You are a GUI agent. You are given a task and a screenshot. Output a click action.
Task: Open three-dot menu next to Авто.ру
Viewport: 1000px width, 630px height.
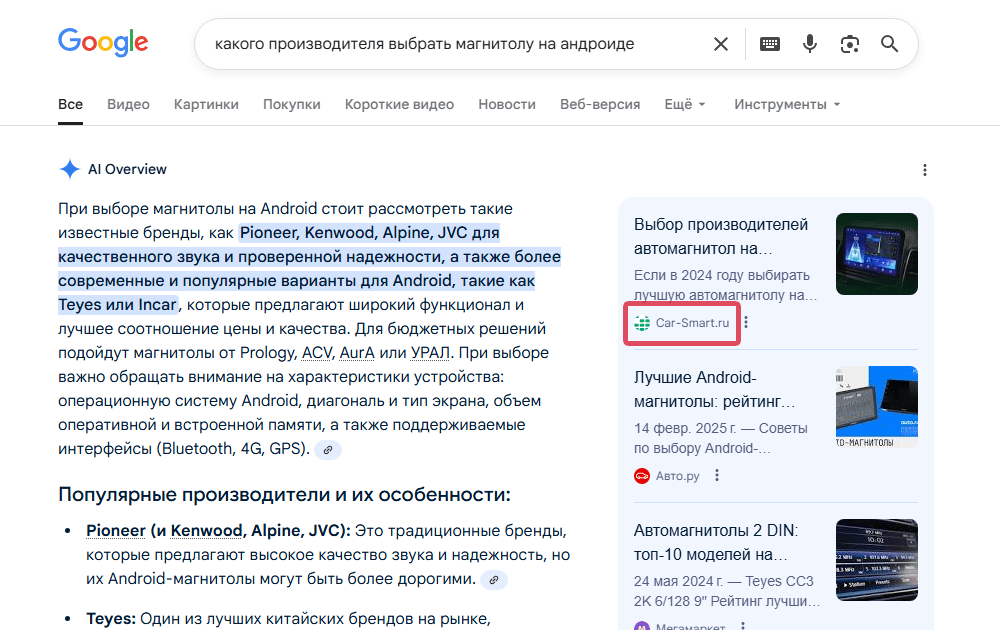(716, 476)
